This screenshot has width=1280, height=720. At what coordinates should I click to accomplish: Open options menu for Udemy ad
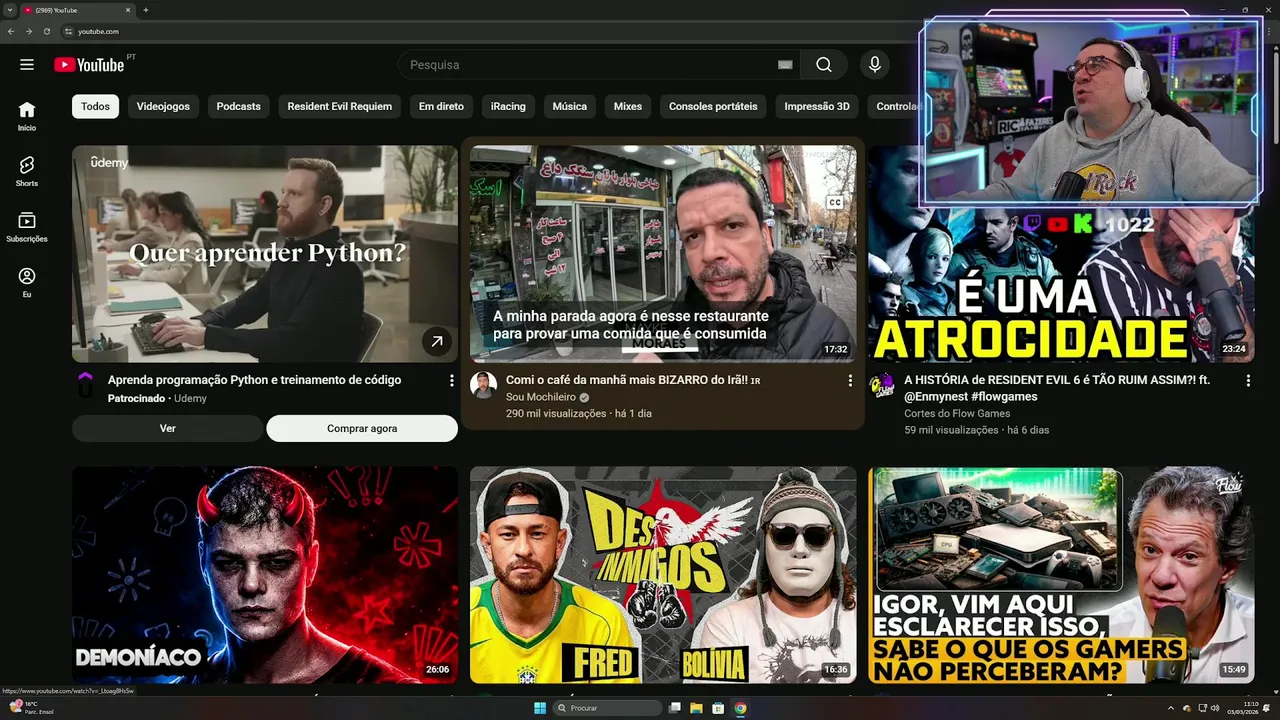click(x=451, y=381)
